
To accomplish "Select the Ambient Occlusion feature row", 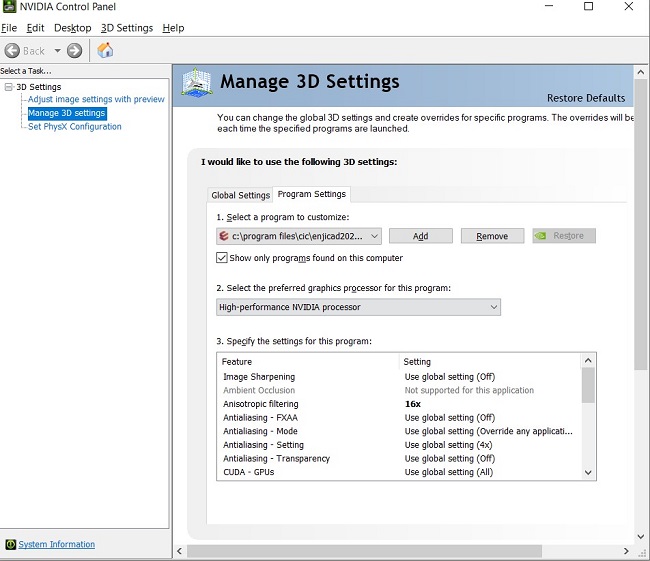I will 398,390.
